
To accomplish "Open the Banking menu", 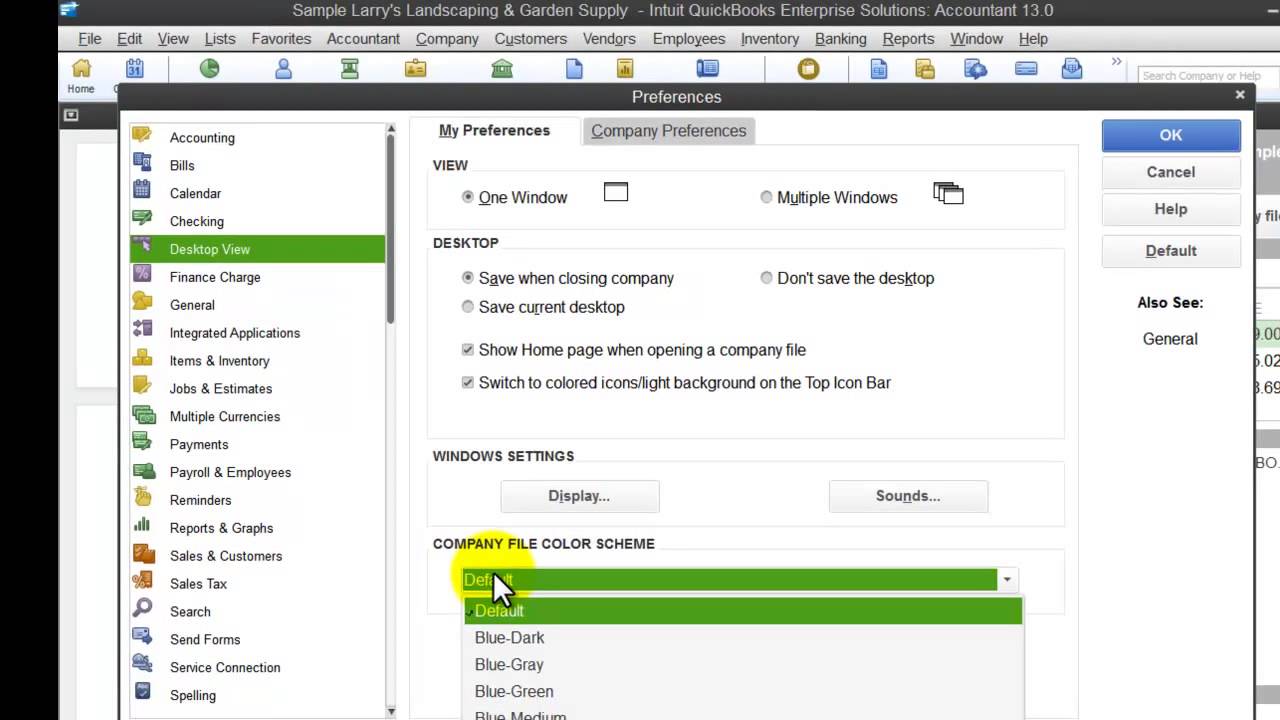I will pos(840,38).
